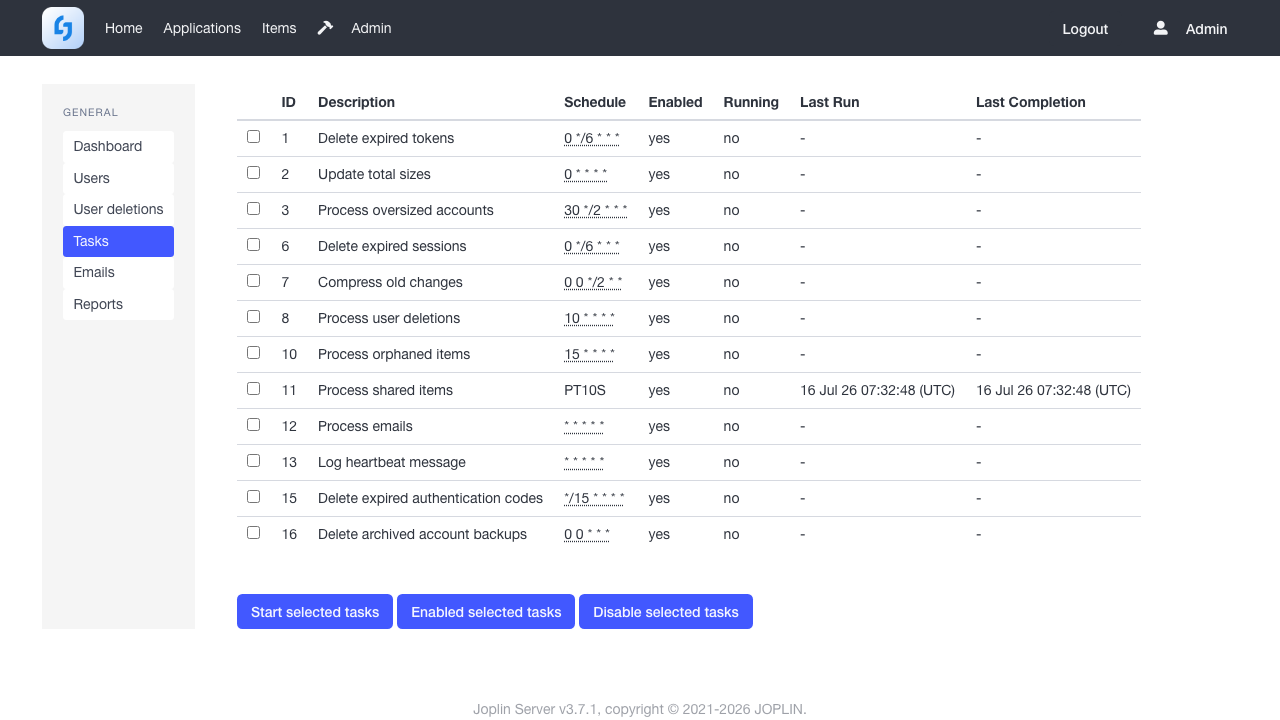Go to User deletions in the sidebar
Viewport: 1280px width, 720px height.
point(118,209)
